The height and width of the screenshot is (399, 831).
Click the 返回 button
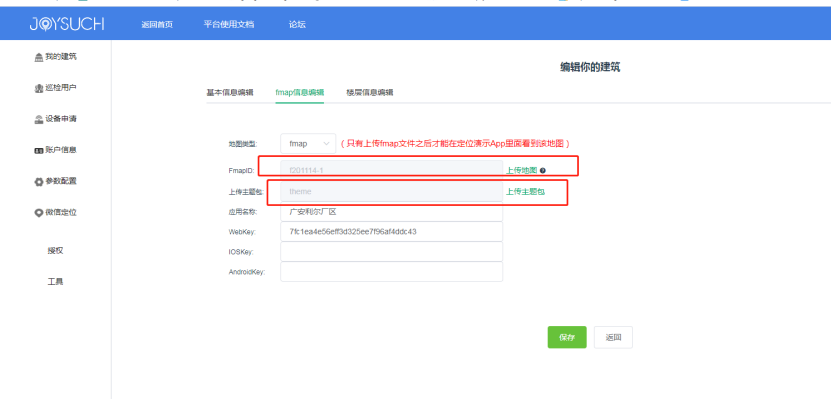coord(613,337)
